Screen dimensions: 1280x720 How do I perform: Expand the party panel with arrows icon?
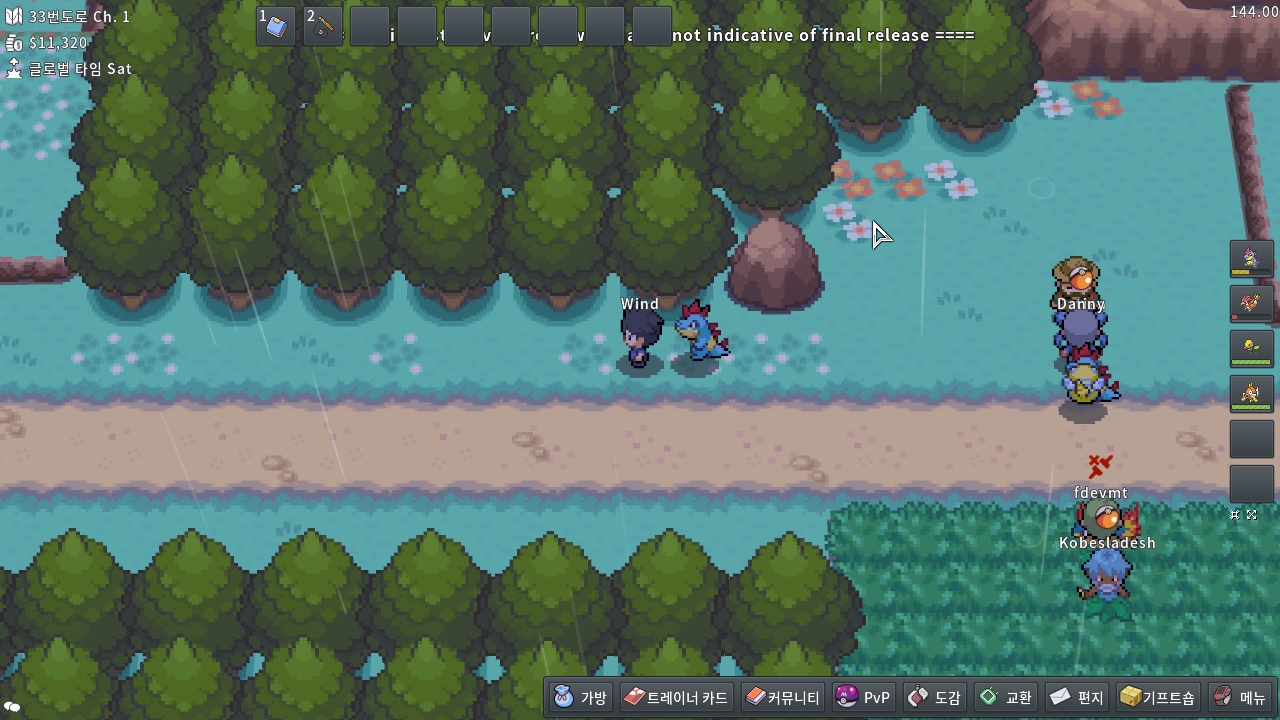(x=1252, y=515)
